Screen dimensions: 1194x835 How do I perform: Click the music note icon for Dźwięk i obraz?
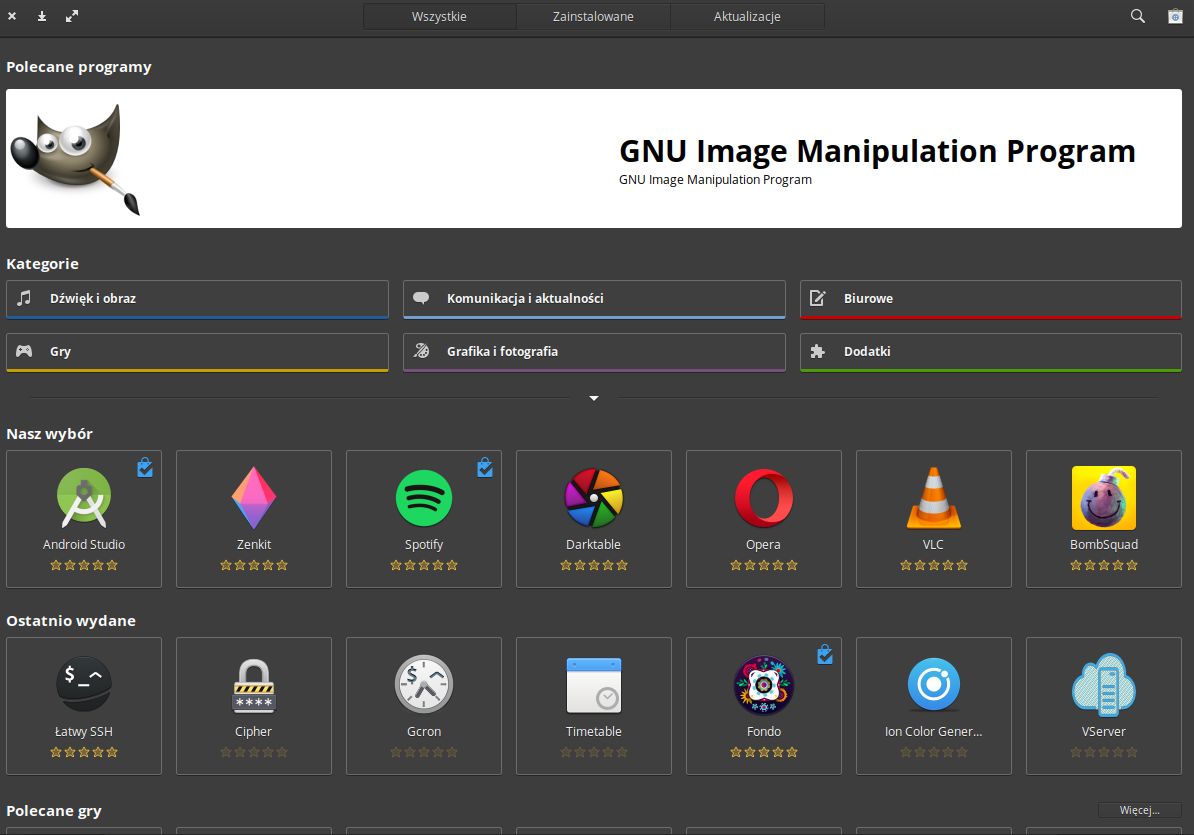tap(24, 298)
